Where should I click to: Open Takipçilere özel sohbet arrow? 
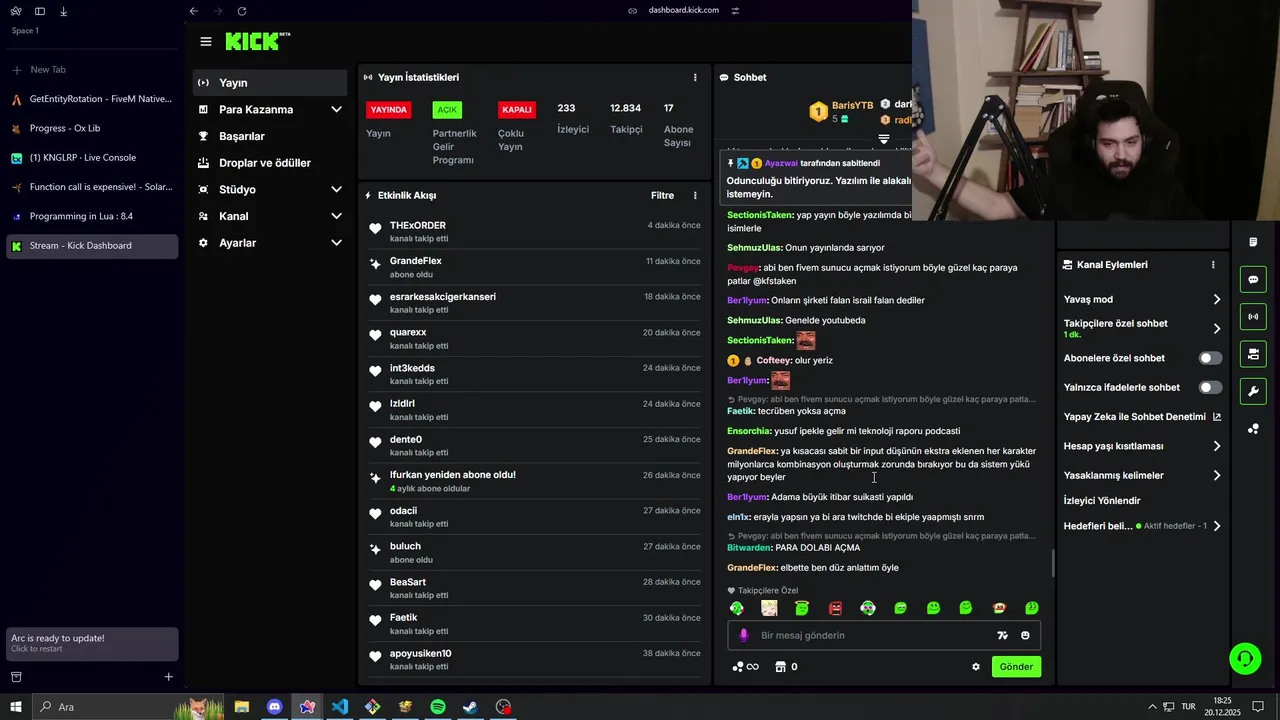coord(1216,328)
